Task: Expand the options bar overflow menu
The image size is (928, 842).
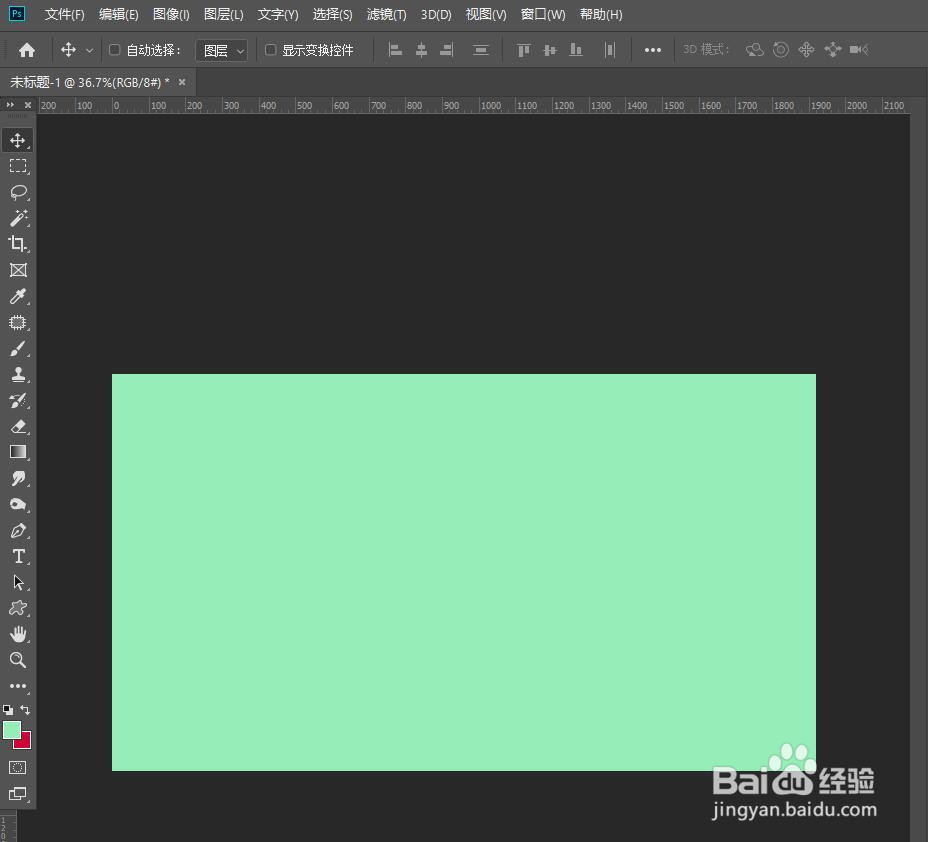Action: [x=652, y=49]
